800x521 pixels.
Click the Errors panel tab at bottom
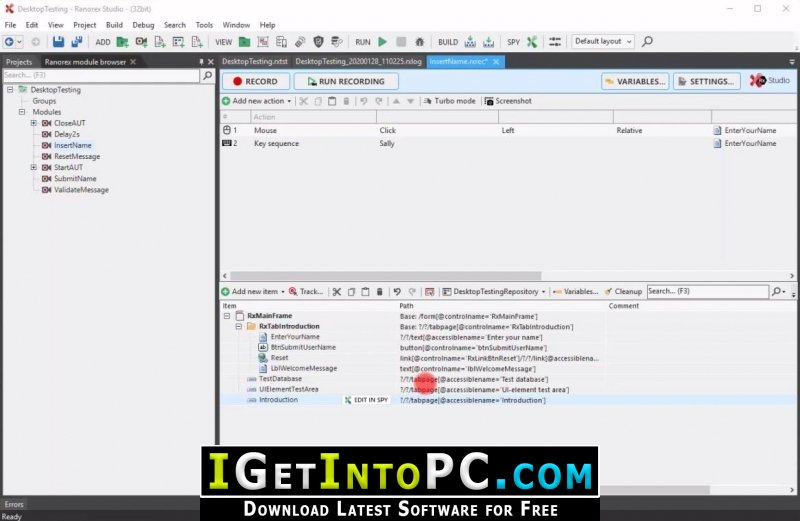point(14,504)
